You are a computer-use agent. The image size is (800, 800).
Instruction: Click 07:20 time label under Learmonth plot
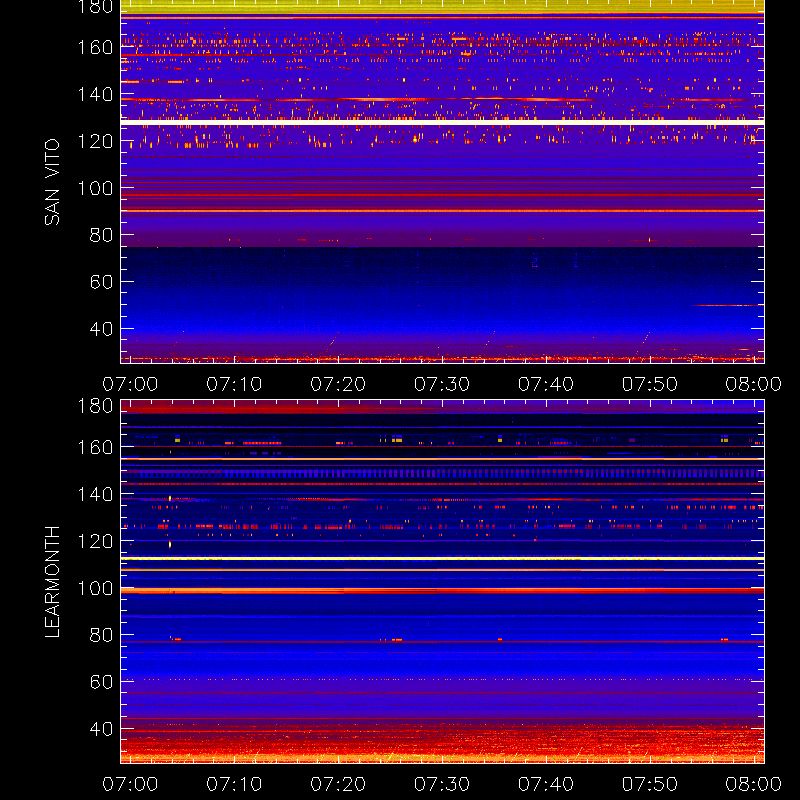coord(338,784)
